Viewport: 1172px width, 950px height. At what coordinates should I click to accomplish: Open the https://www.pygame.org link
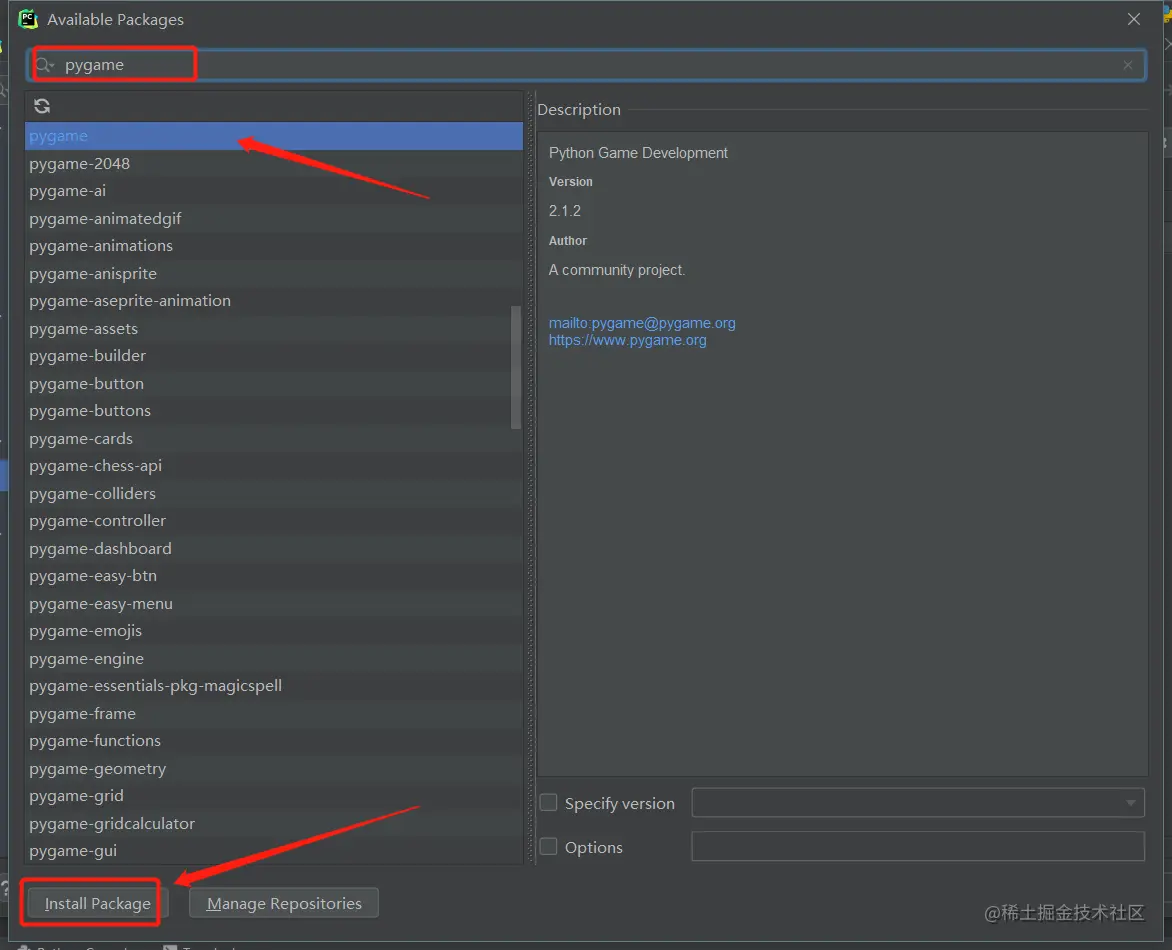pos(627,340)
